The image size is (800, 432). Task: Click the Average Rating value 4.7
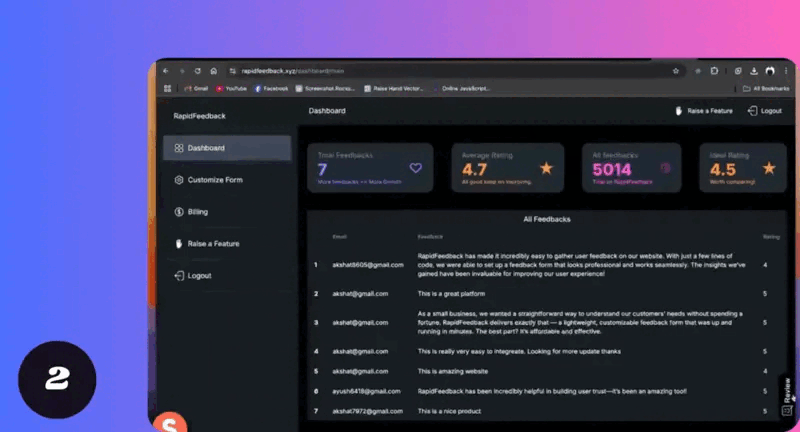(474, 169)
